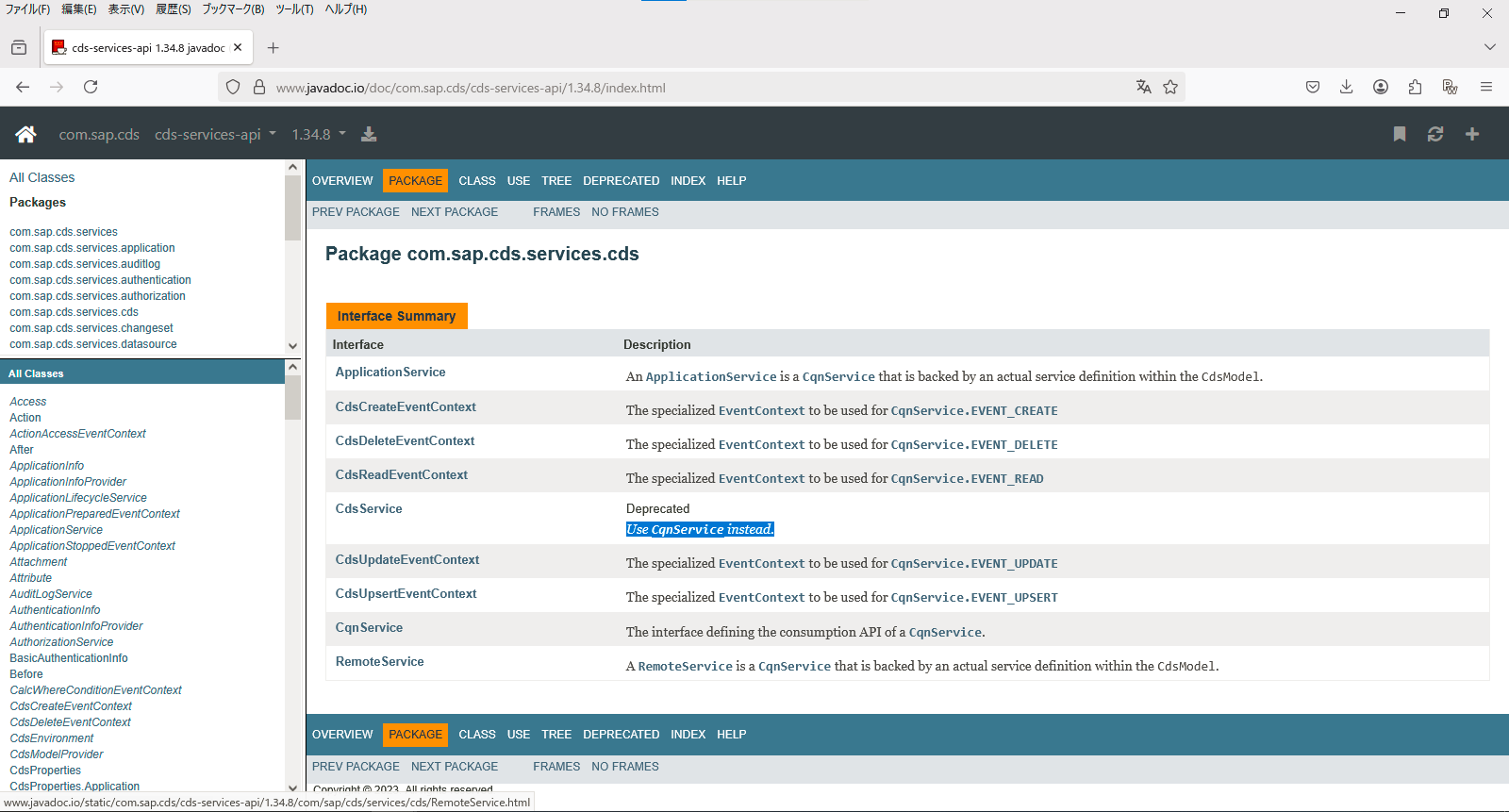
Task: Open the ツール(T) menu
Action: pos(294,9)
